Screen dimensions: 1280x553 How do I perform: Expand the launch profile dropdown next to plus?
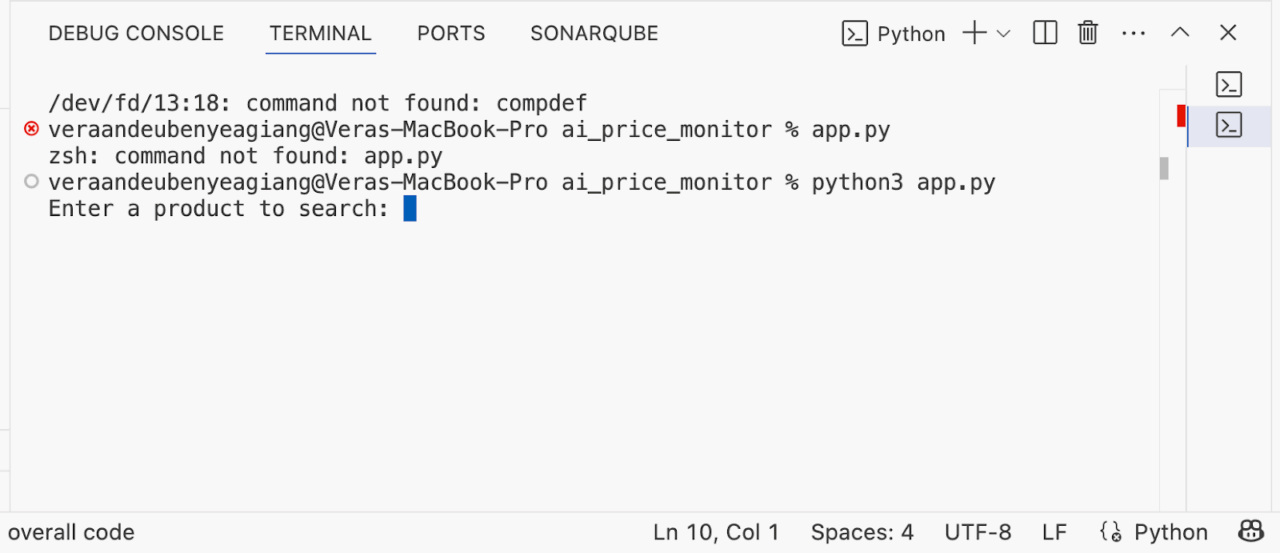[1004, 33]
